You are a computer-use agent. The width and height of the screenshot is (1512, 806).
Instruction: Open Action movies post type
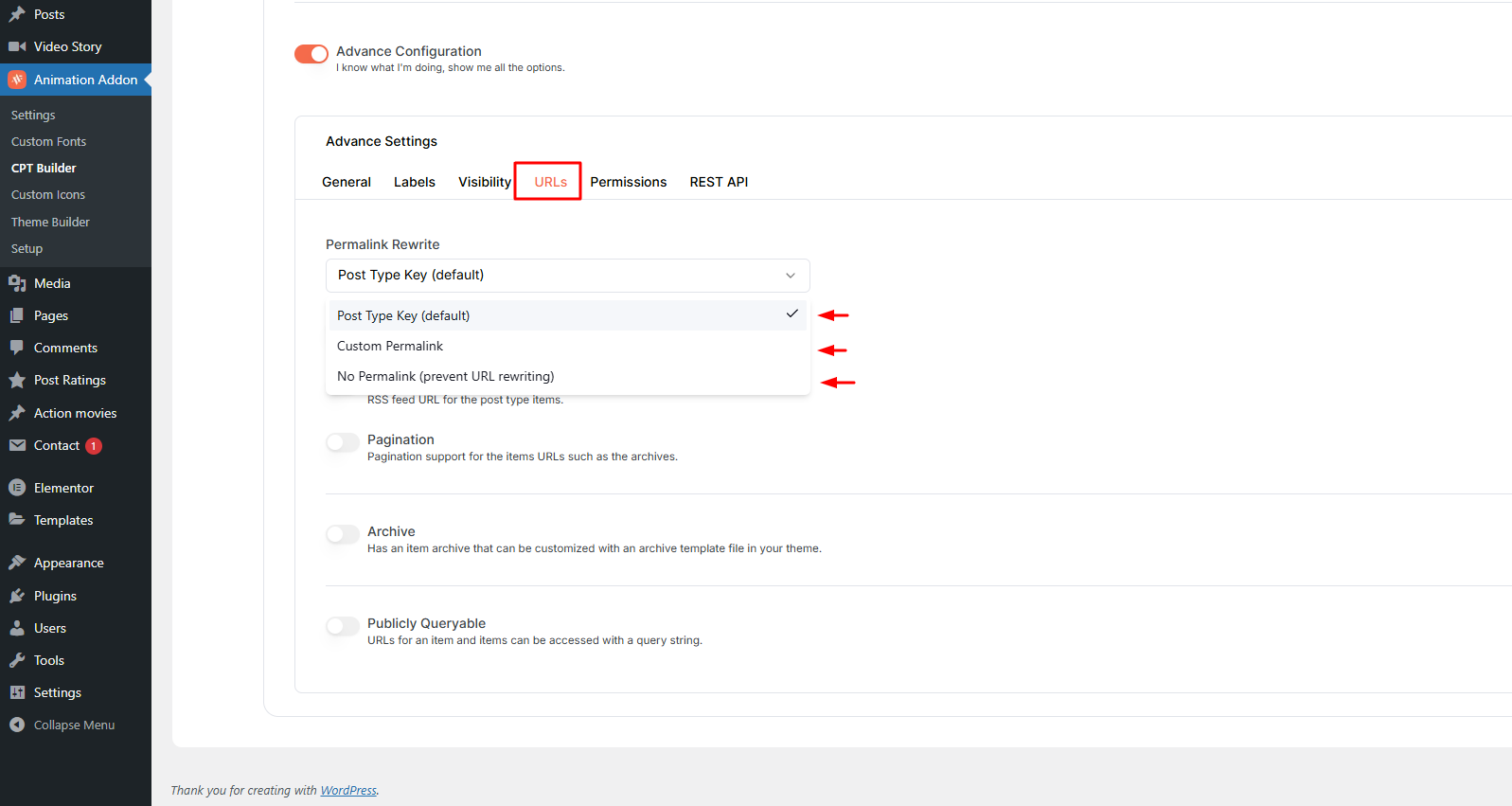[x=76, y=413]
